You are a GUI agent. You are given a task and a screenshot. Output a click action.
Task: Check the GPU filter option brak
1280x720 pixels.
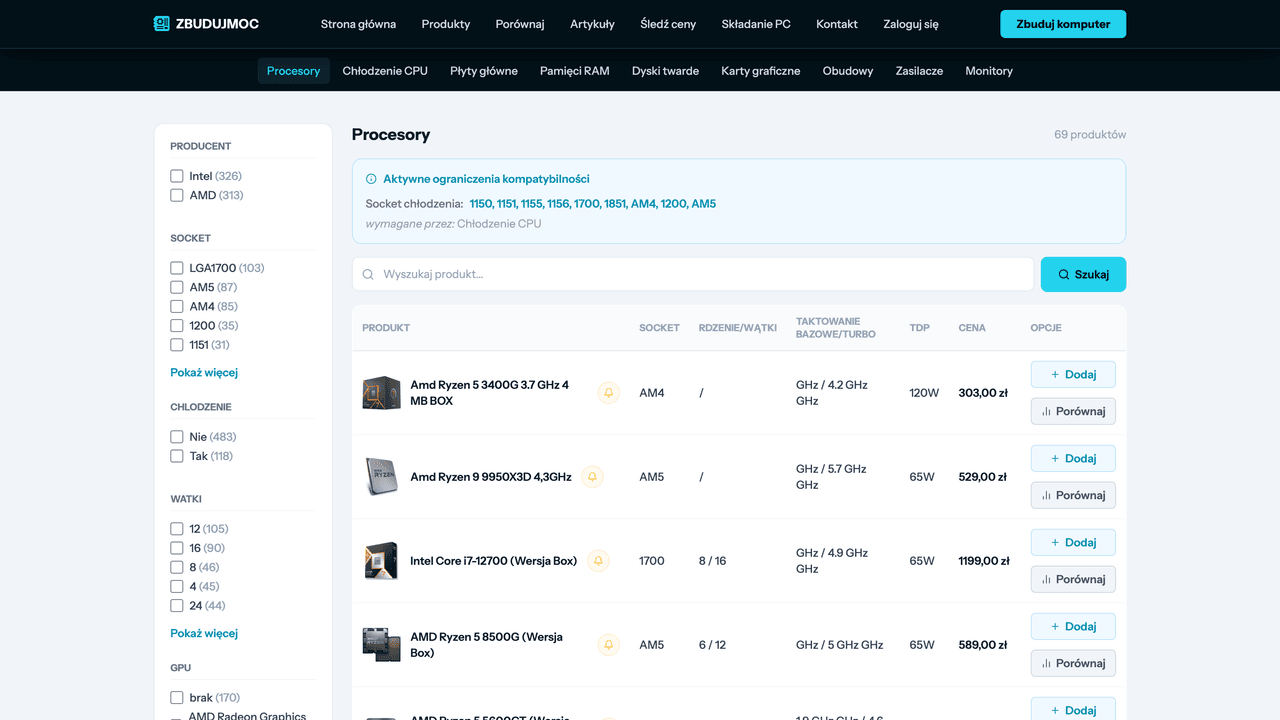[177, 698]
